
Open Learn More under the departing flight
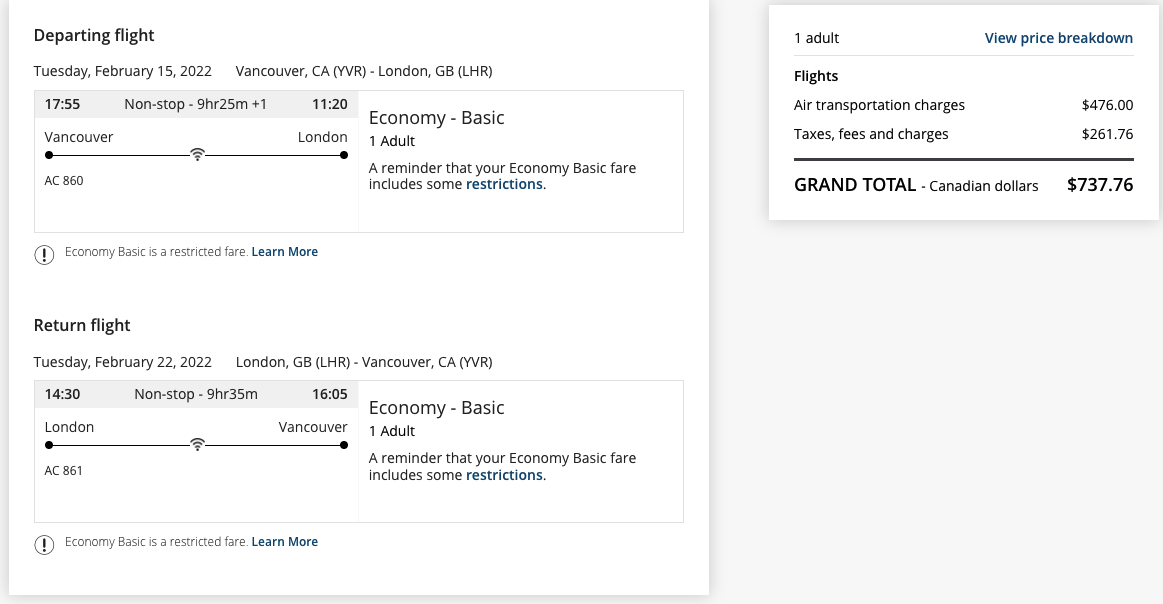pos(285,252)
